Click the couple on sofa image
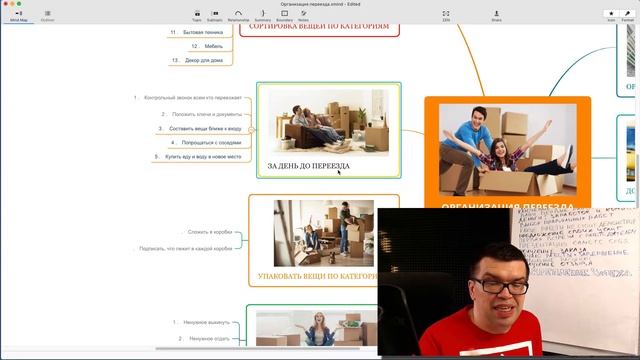Screen dimensions: 640x360 click(x=329, y=122)
